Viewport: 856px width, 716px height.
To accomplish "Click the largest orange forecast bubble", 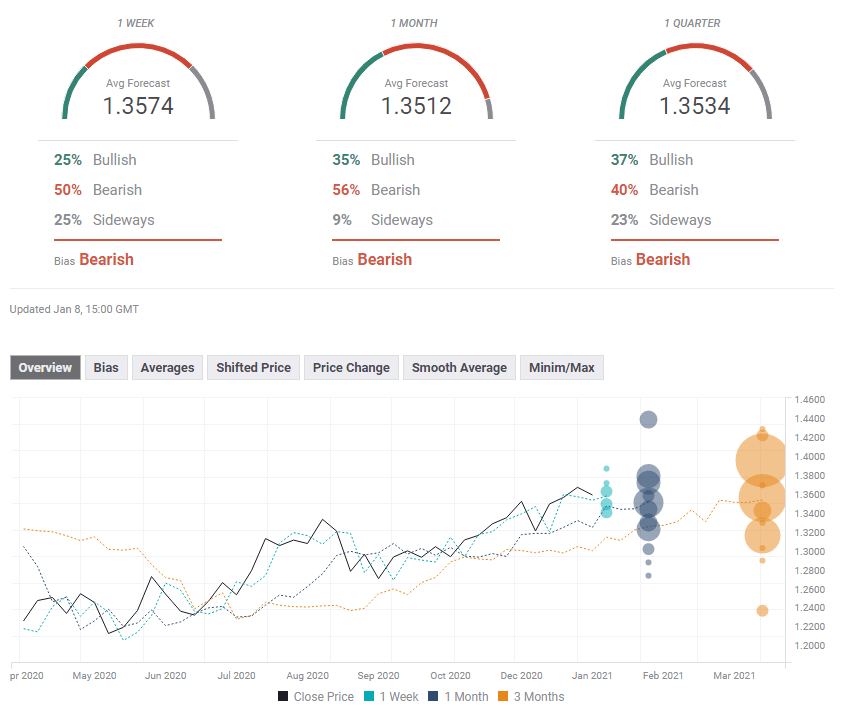I will point(762,460).
